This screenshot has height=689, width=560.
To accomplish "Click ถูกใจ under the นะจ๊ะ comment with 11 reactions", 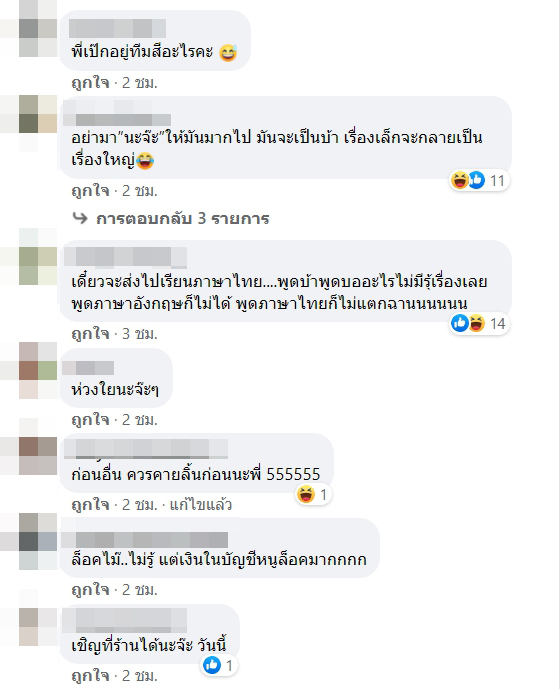I will pyautogui.click(x=91, y=191).
